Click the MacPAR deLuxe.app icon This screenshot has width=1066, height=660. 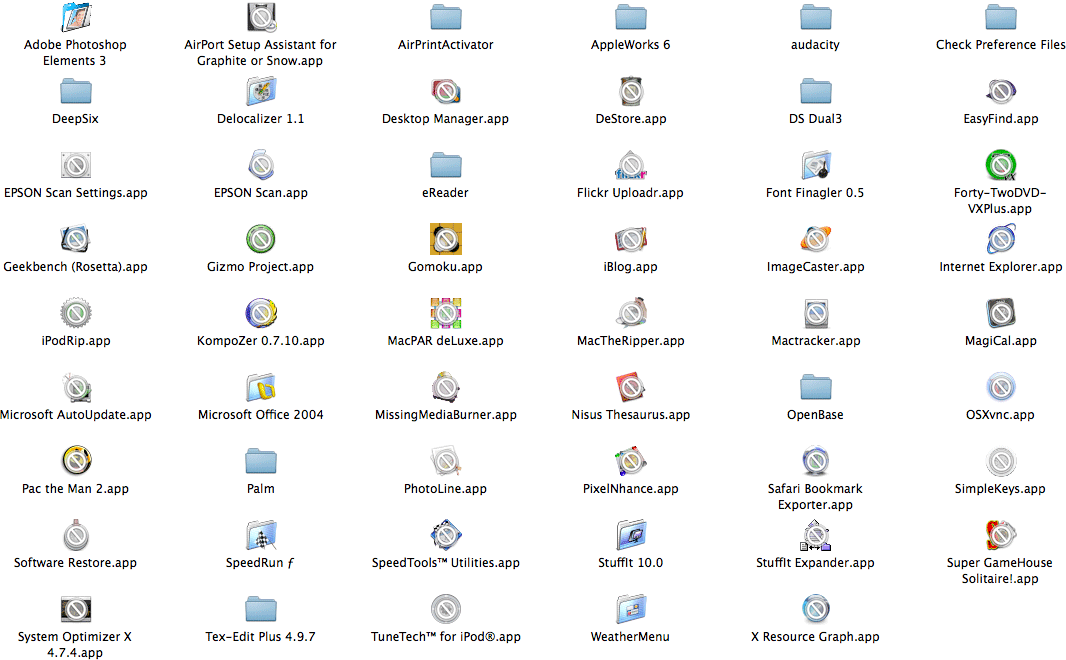(446, 313)
